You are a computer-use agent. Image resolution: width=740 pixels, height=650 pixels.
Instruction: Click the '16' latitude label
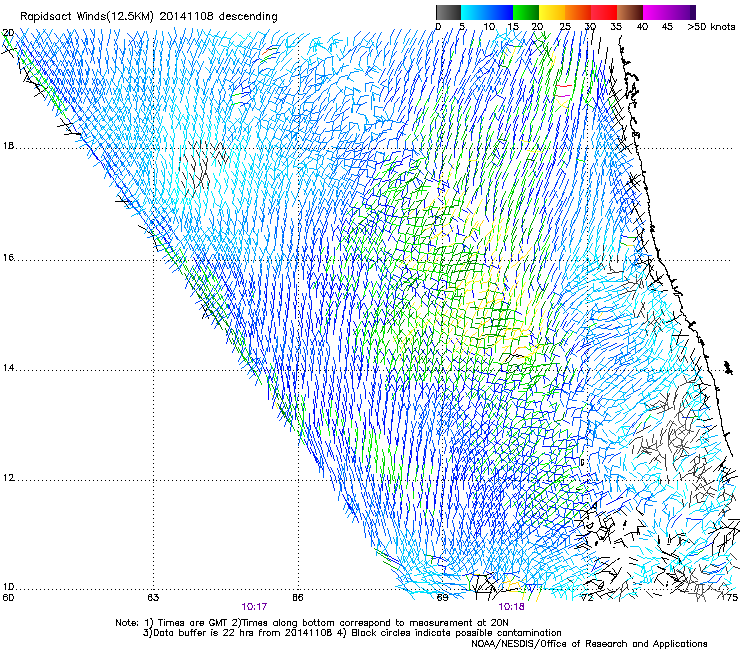[8, 258]
